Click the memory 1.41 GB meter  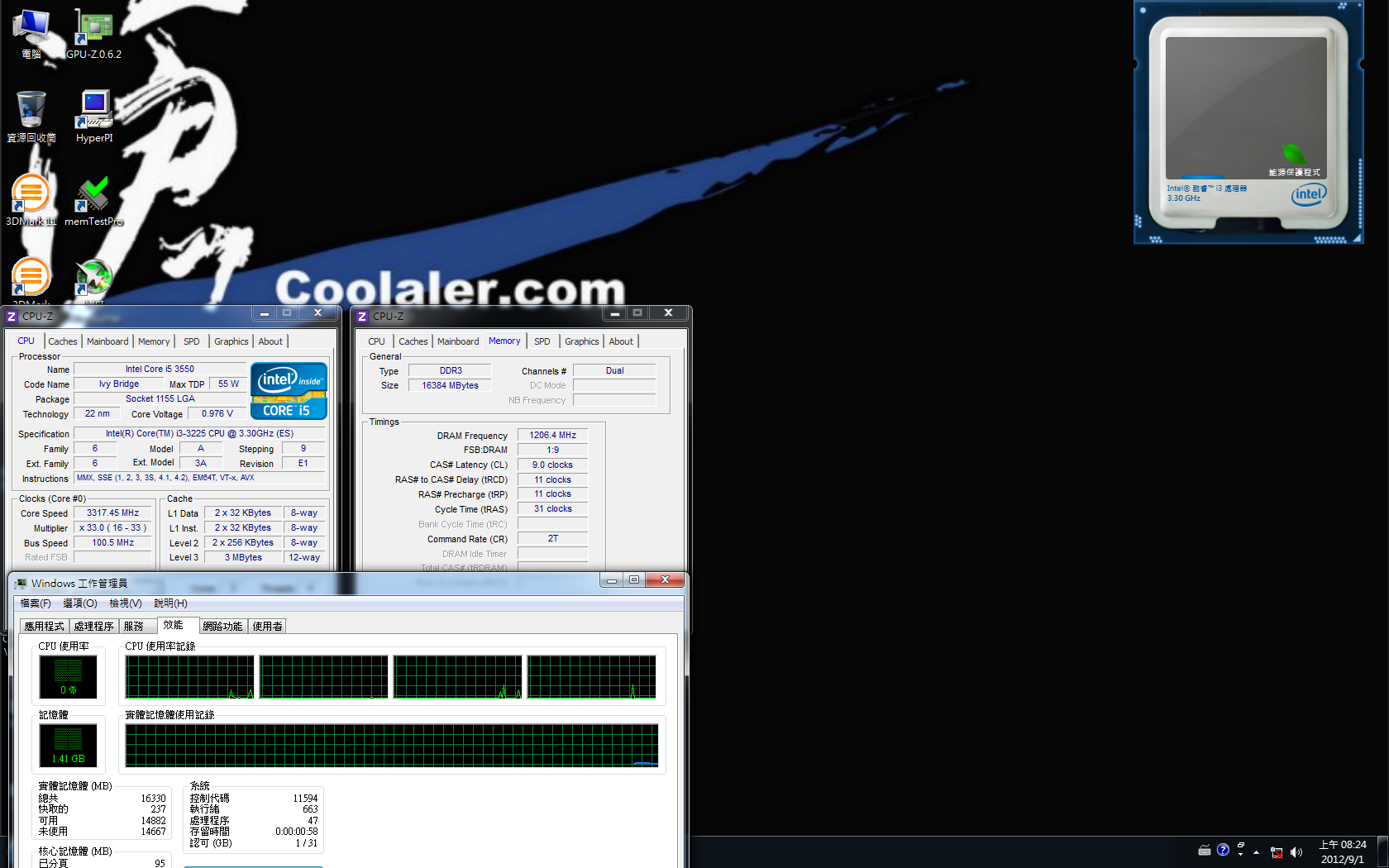click(69, 746)
